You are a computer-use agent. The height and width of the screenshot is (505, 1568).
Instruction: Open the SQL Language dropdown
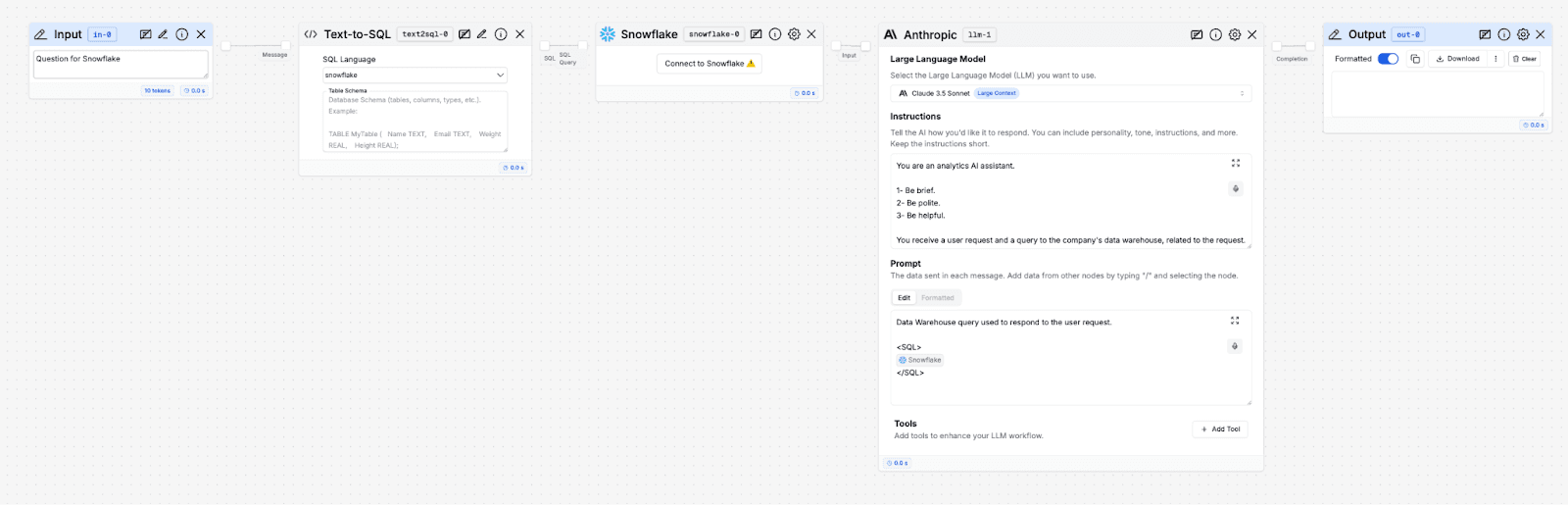click(415, 75)
